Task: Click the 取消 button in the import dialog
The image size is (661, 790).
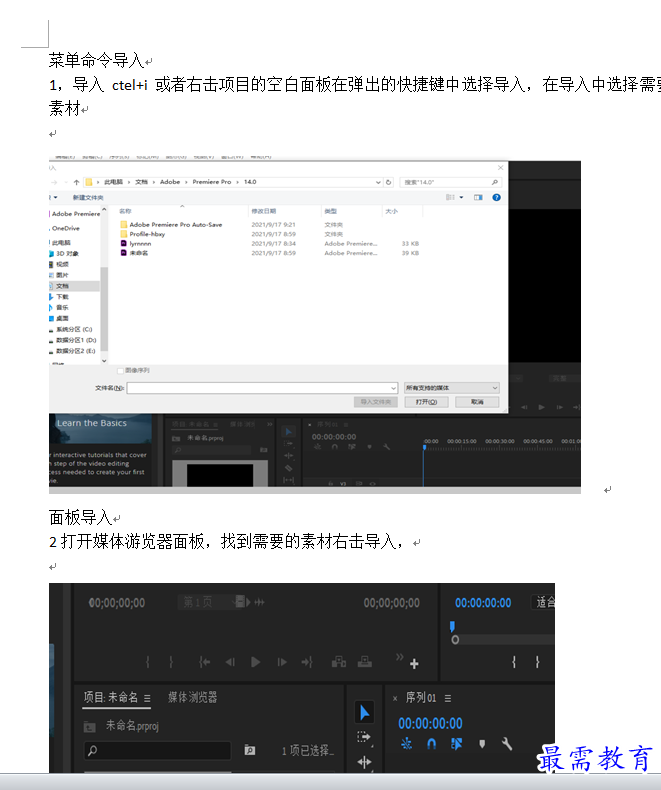Action: tap(477, 402)
